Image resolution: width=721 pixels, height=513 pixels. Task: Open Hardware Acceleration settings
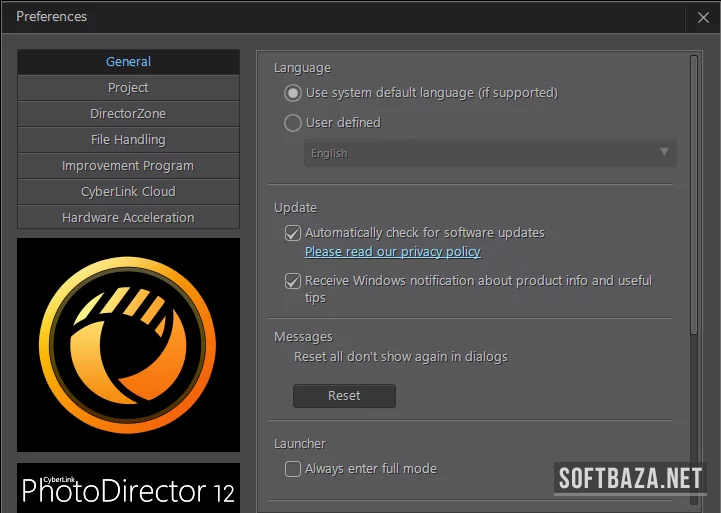128,218
